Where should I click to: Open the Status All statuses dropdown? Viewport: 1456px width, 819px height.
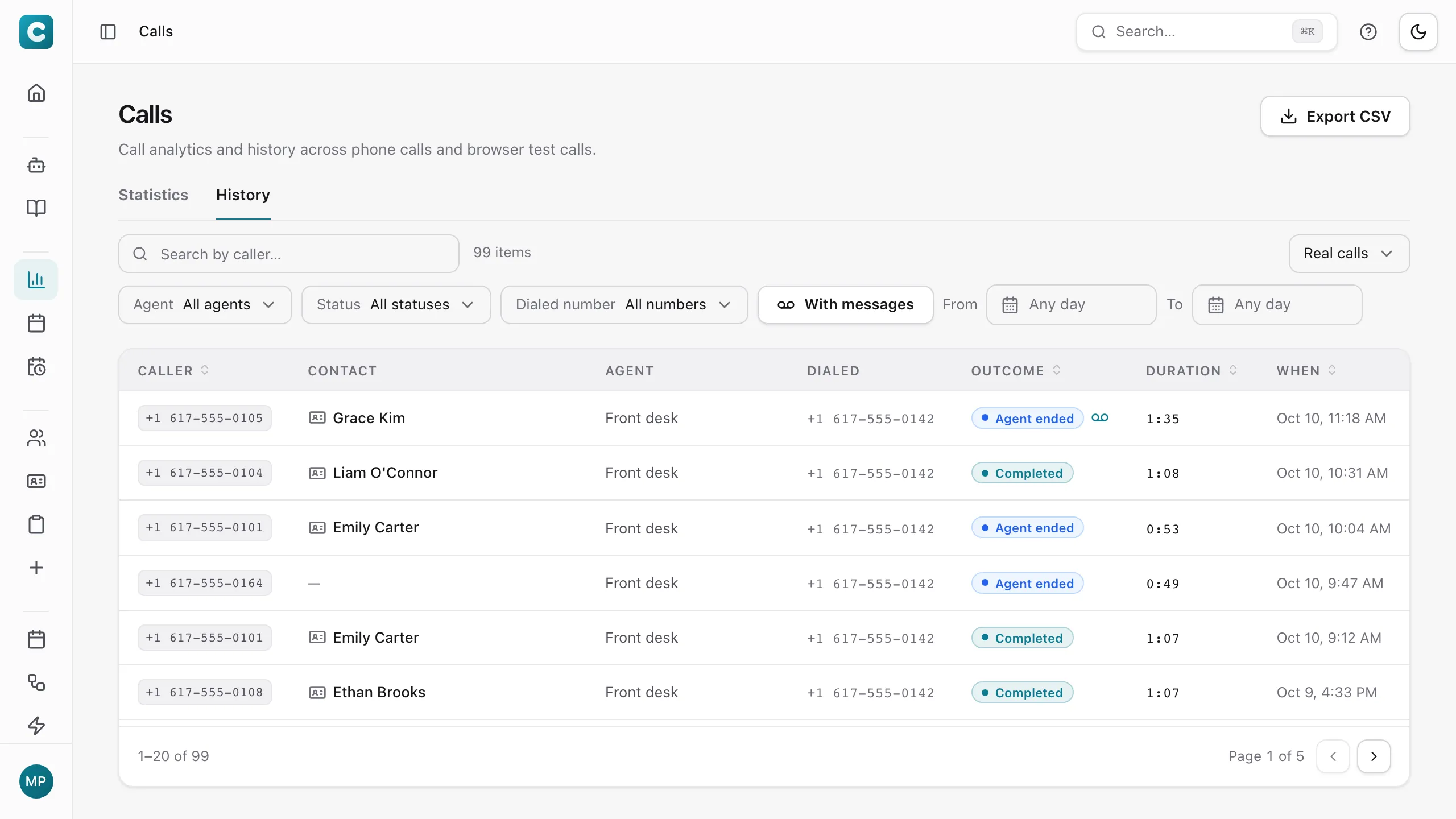tap(396, 305)
